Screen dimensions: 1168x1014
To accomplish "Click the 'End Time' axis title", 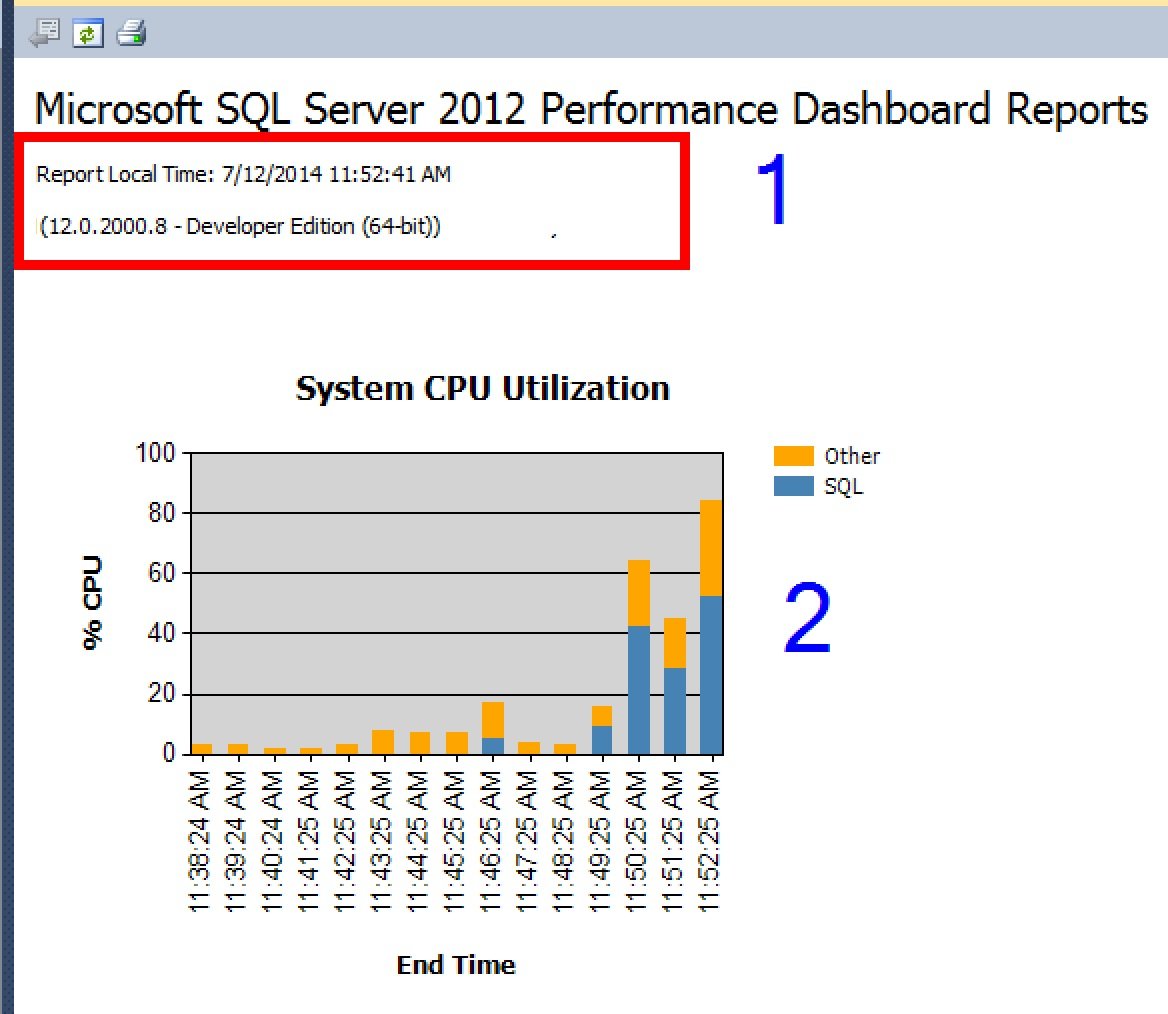I will point(456,965).
